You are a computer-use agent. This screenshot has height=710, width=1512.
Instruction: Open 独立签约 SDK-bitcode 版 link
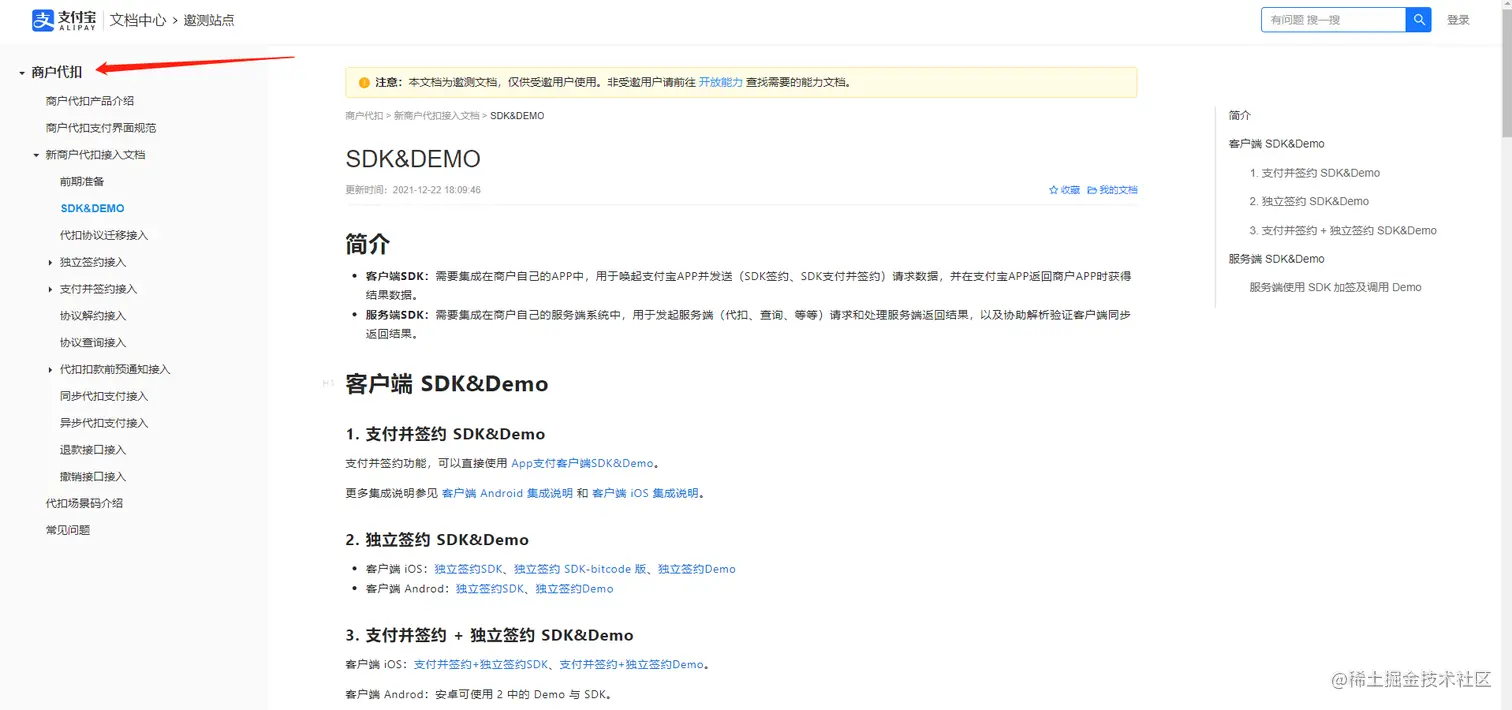580,569
